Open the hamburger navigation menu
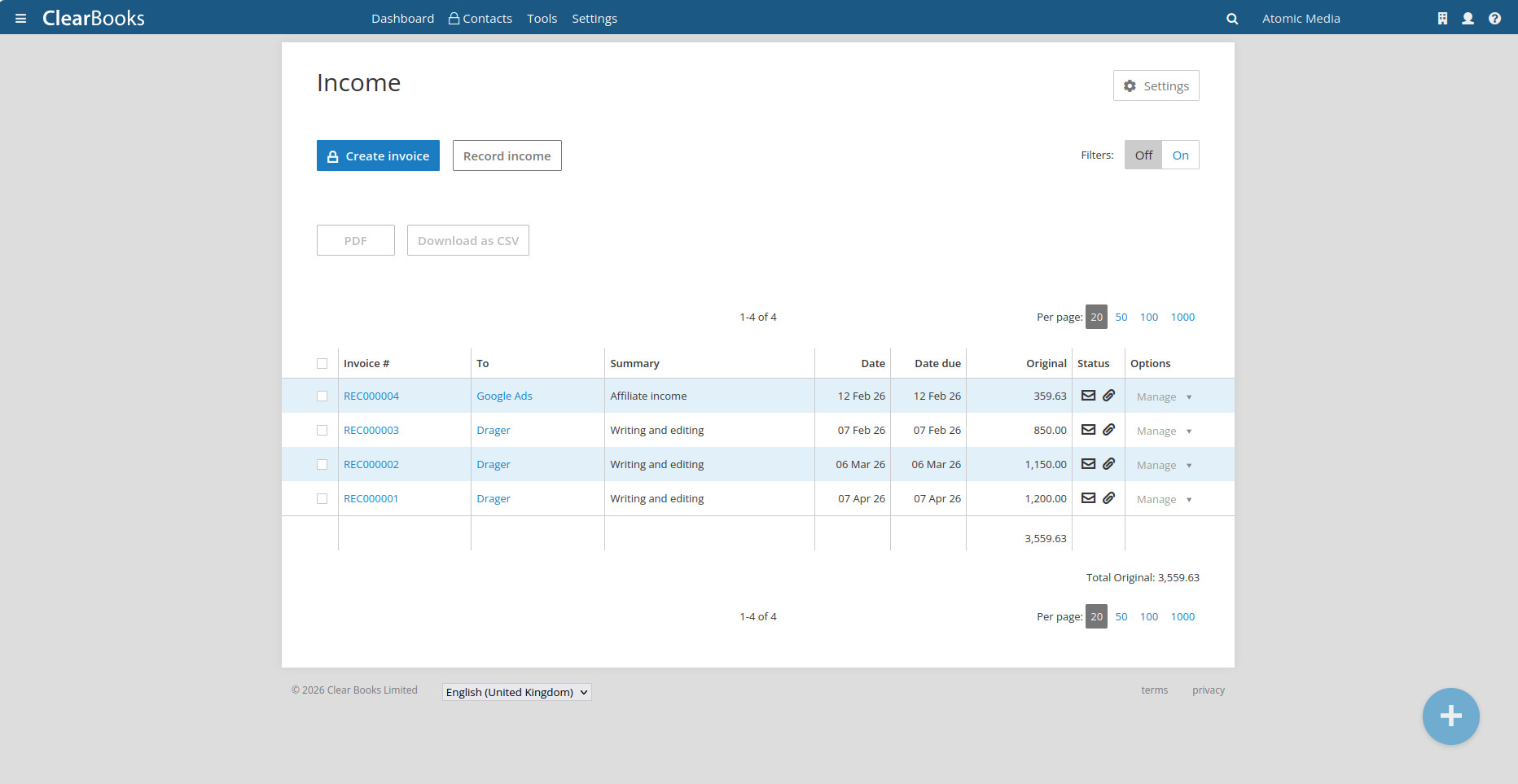The image size is (1518, 784). pyautogui.click(x=21, y=18)
